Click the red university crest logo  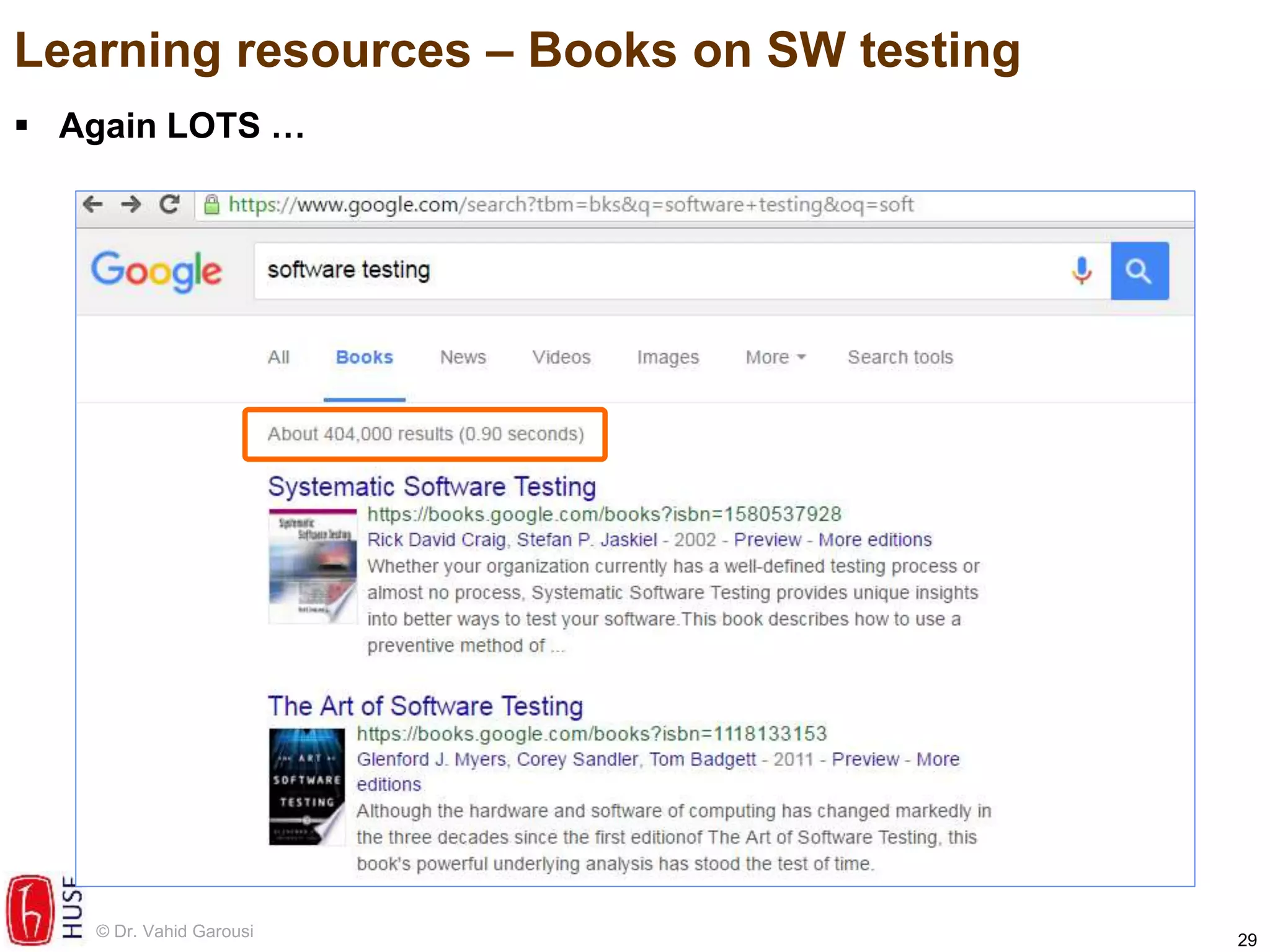[30, 910]
